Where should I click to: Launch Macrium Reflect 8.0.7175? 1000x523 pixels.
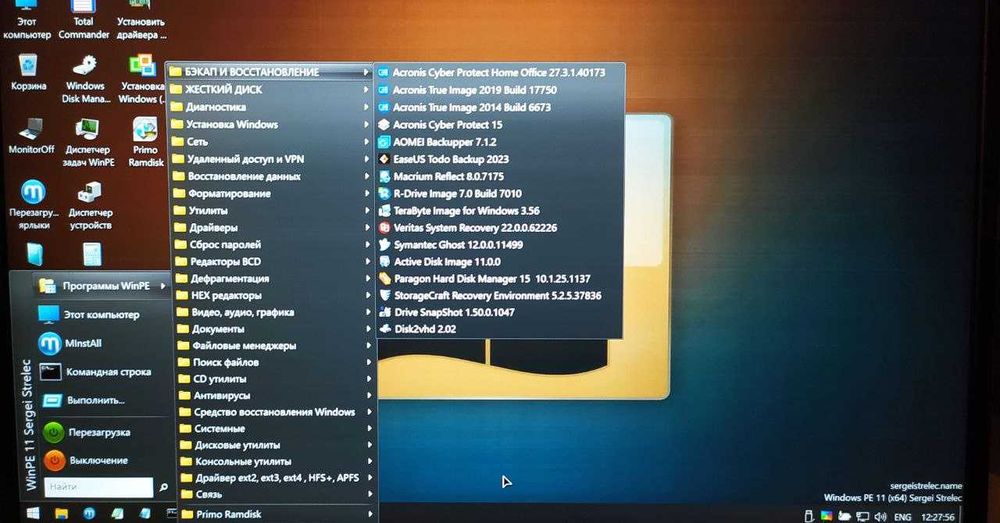tap(499, 176)
